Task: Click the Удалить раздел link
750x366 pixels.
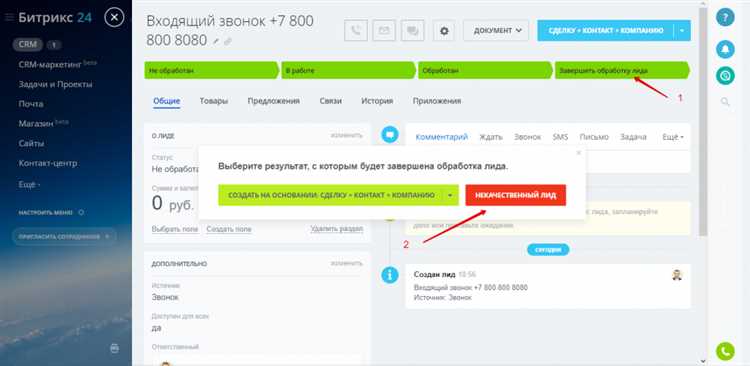Action: [337, 229]
